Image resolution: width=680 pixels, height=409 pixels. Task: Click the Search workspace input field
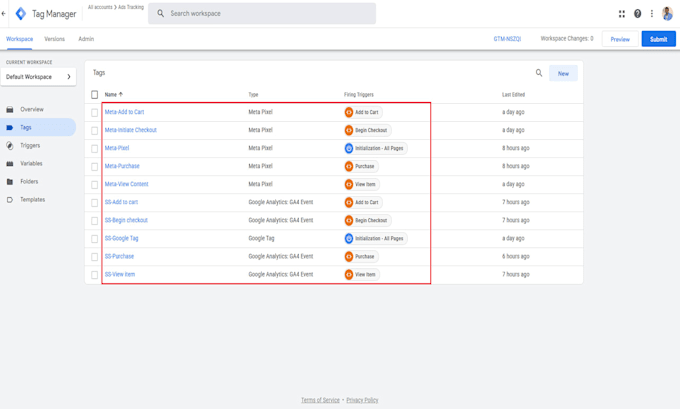click(262, 13)
